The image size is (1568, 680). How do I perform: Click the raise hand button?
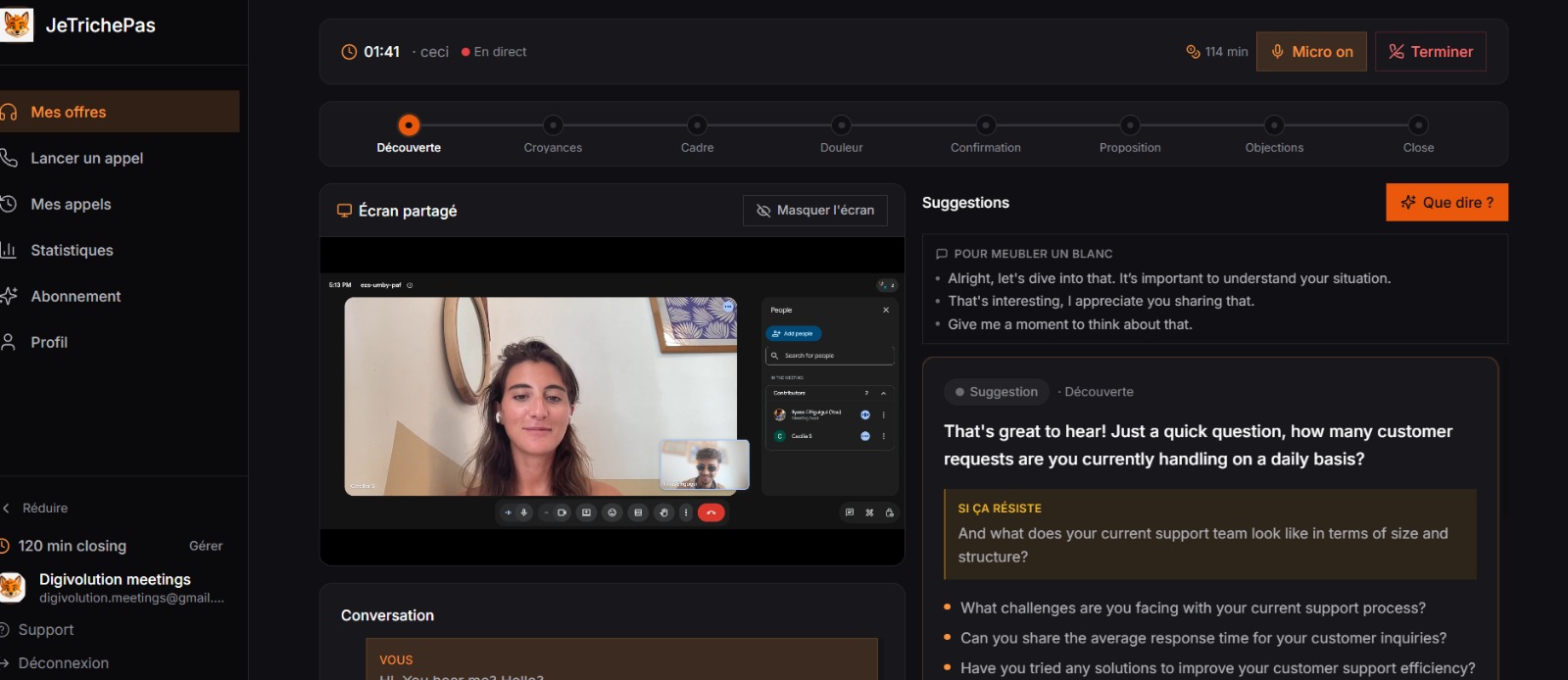click(663, 512)
